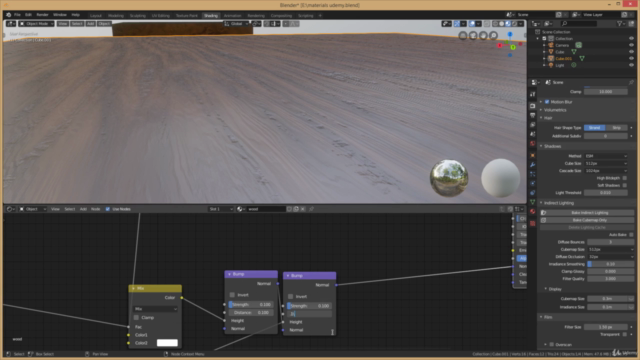
Task: Open the Object Data (green triangle) tab
Action: [x=532, y=202]
